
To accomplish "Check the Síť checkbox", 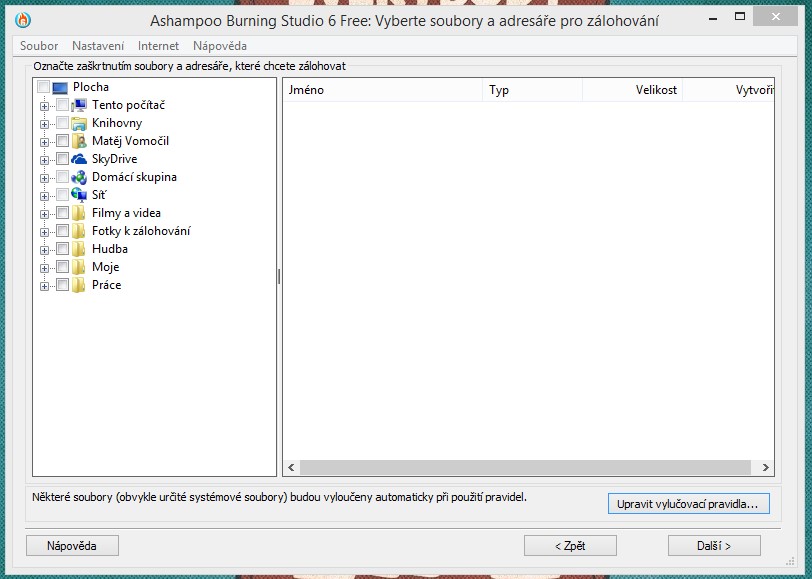I will [62, 194].
